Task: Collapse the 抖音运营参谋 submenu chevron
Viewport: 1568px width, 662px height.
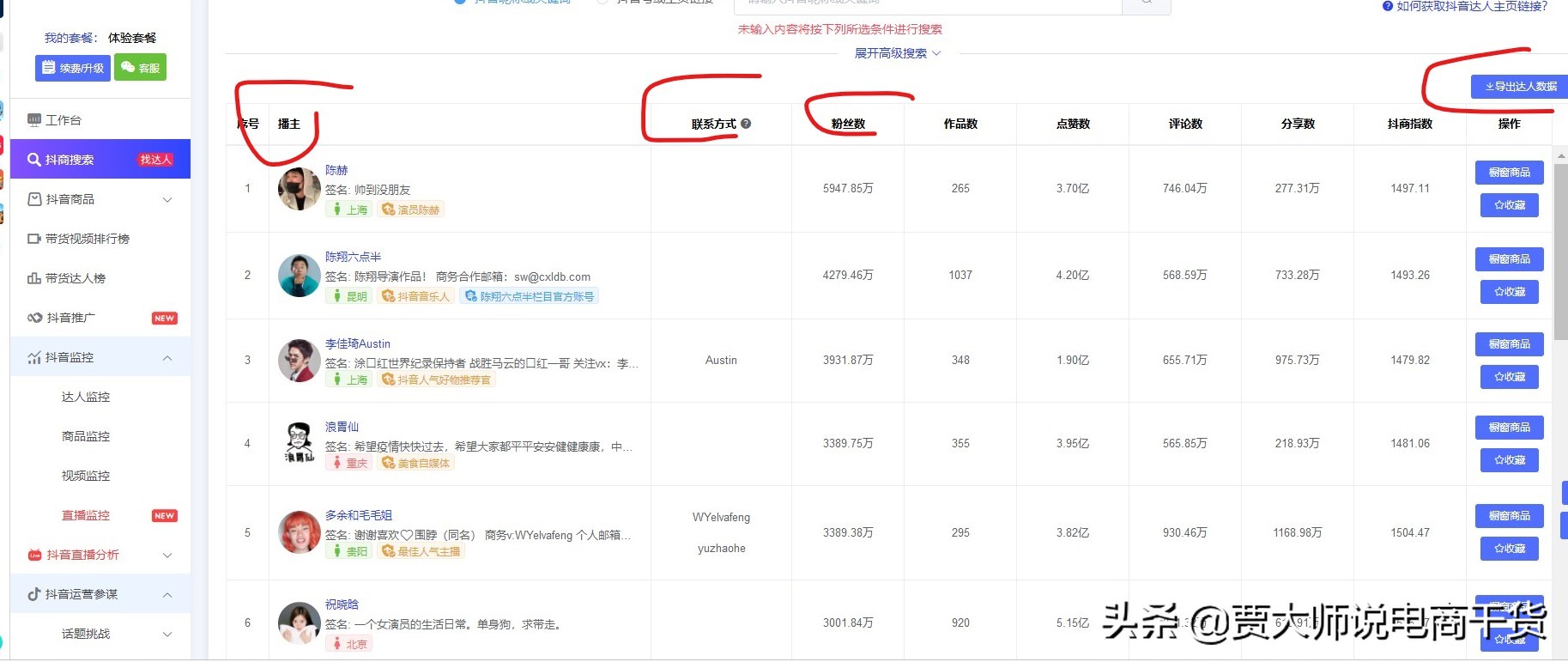Action: click(167, 594)
